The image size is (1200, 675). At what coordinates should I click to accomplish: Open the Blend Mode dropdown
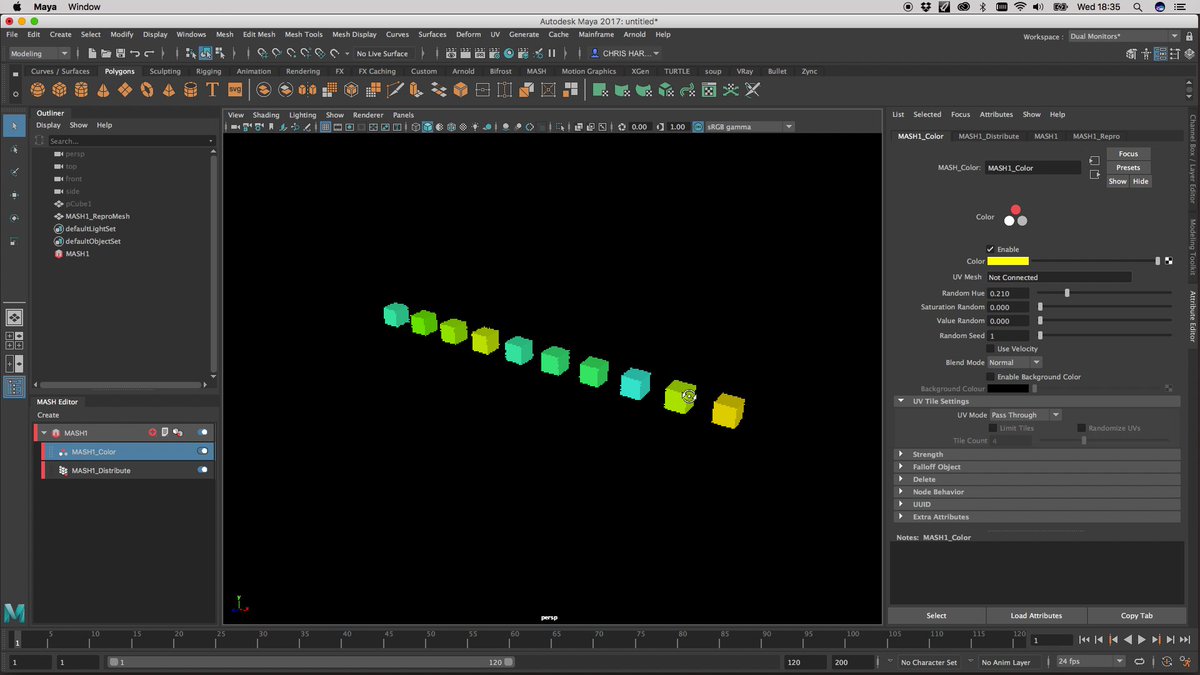tap(1014, 362)
